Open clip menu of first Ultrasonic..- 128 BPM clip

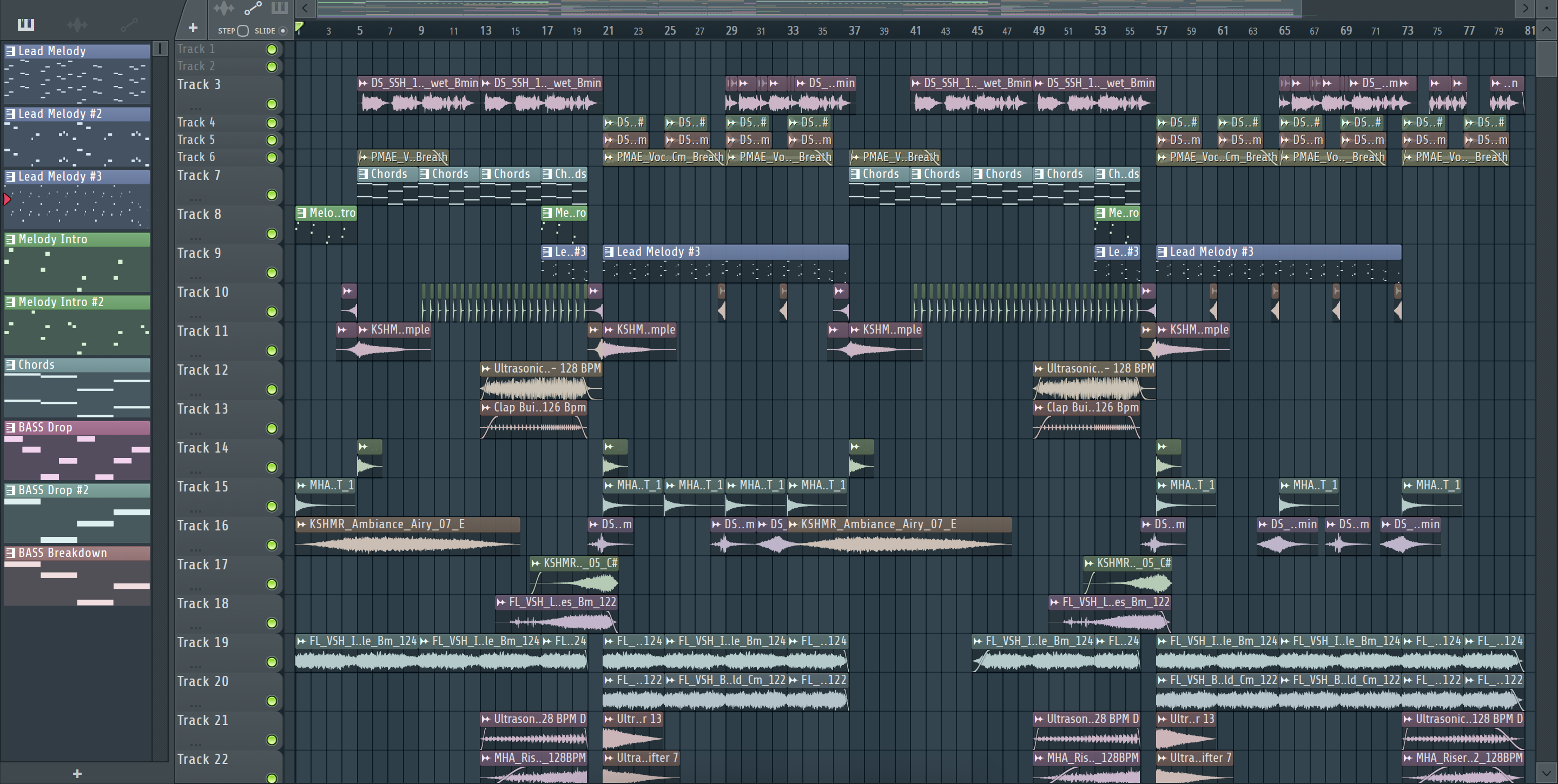click(486, 368)
